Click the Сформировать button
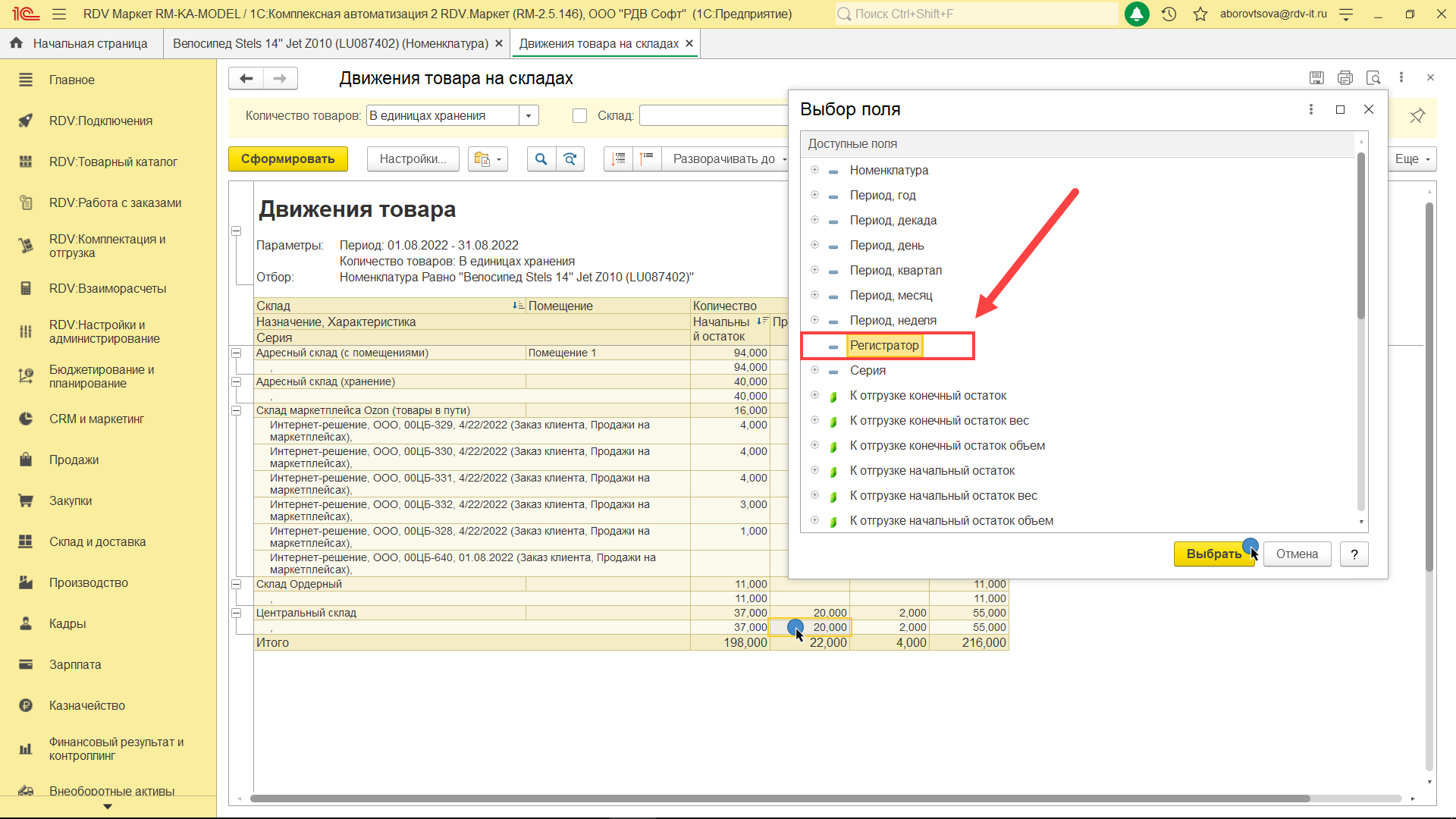This screenshot has height=819, width=1456. point(287,159)
